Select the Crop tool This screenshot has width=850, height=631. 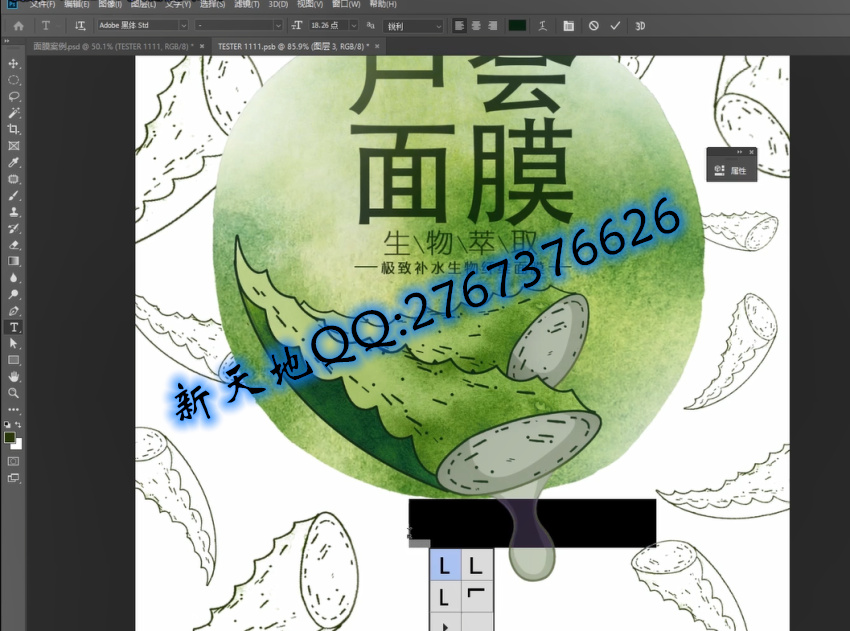pyautogui.click(x=14, y=129)
